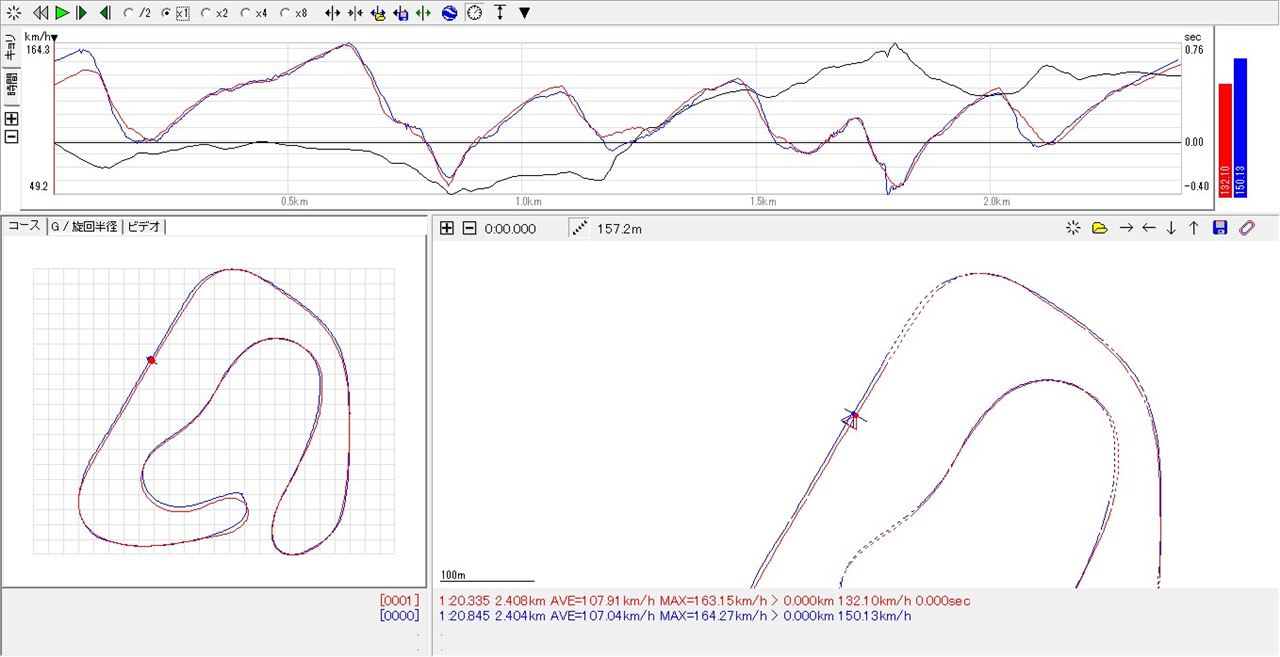Click the 164.3 max speed axis label
This screenshot has height=657, width=1280.
coord(38,49)
